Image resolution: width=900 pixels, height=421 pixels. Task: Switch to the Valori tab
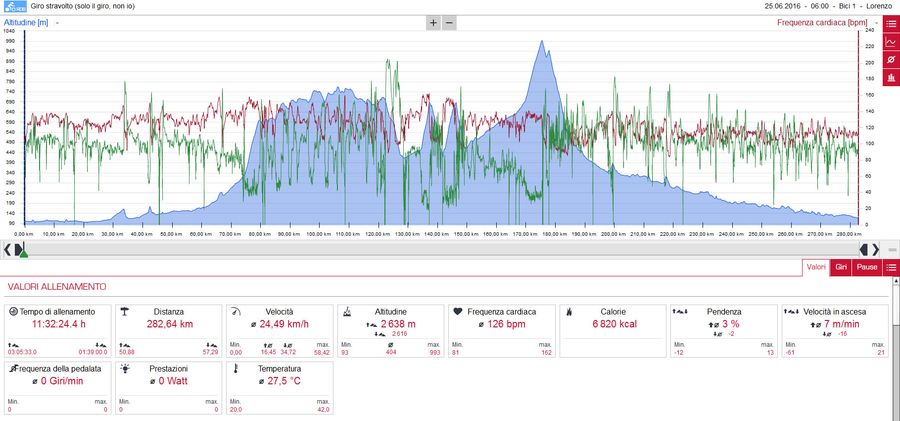816,267
